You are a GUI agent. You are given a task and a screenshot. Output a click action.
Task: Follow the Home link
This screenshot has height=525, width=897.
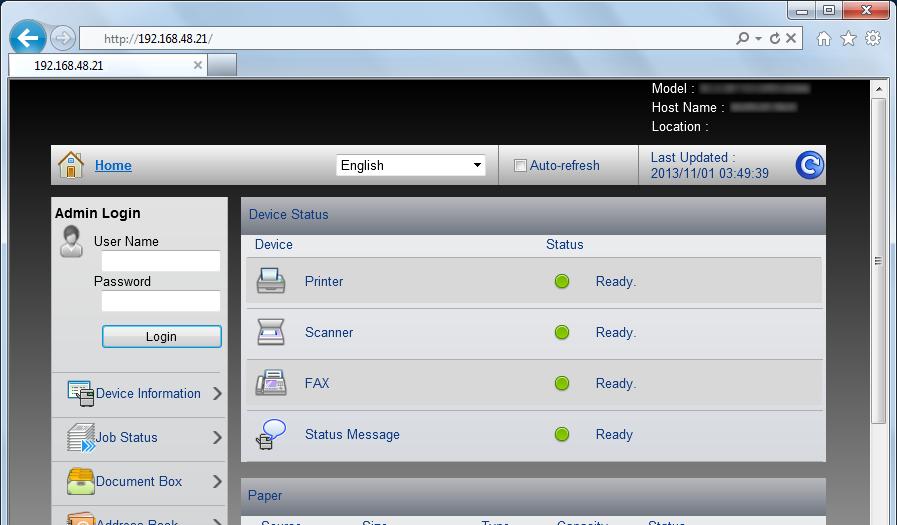[x=113, y=165]
